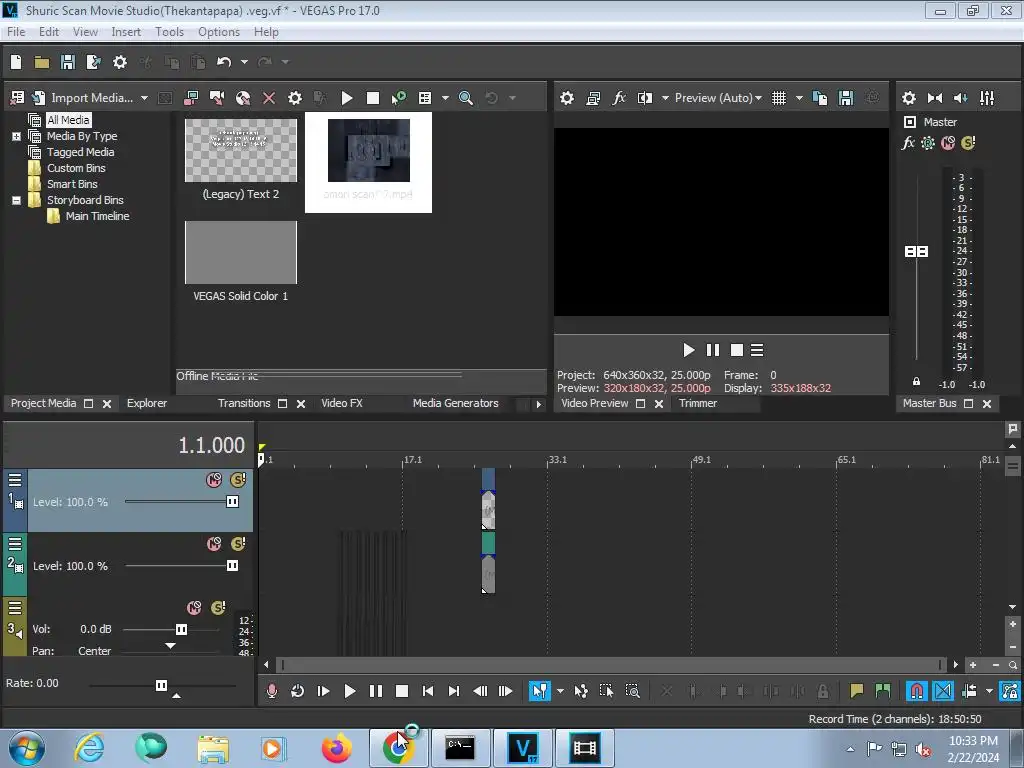Solo video track 1
The image size is (1024, 768).
(238, 480)
